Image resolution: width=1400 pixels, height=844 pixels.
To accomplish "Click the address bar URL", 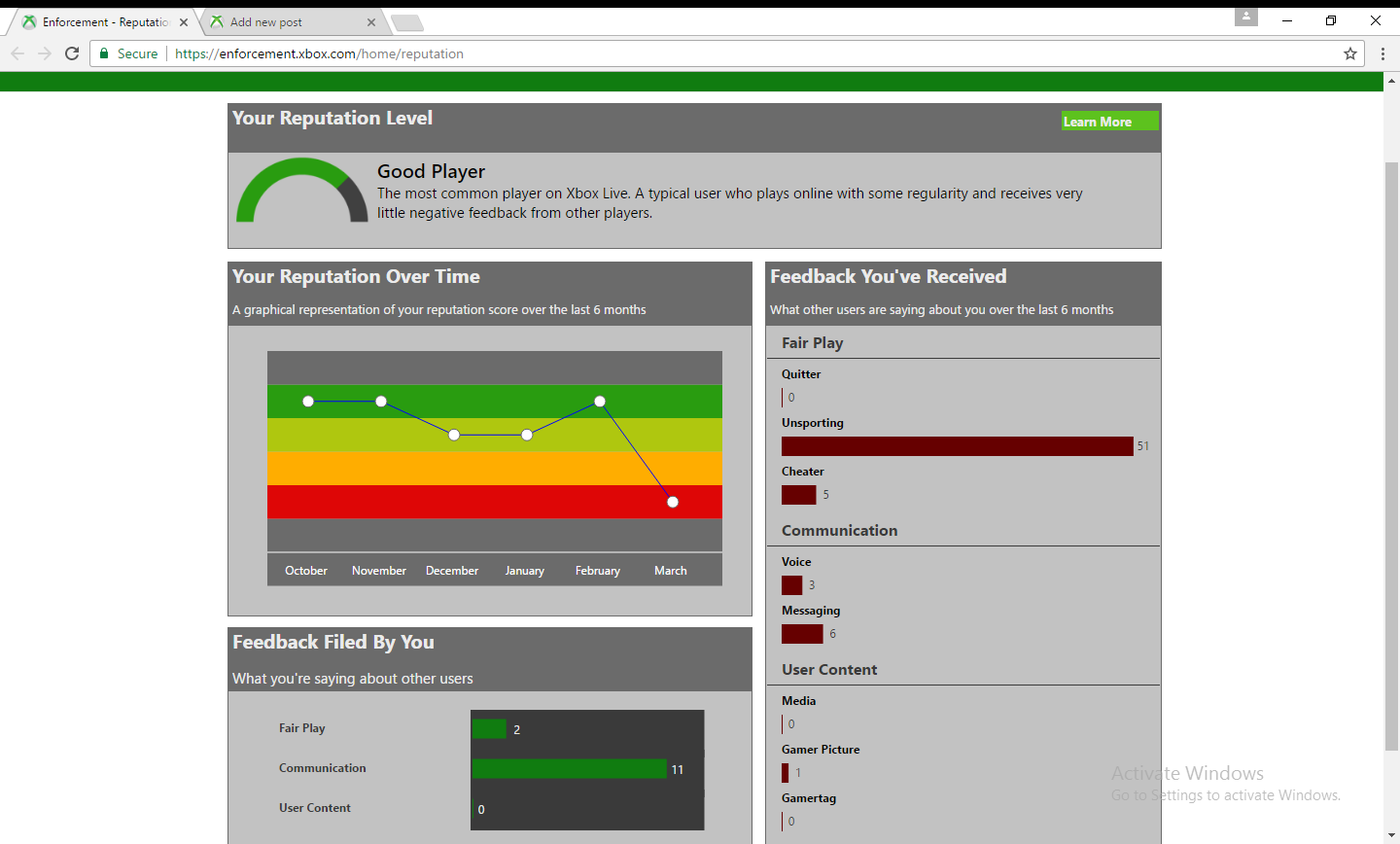I will pyautogui.click(x=319, y=53).
